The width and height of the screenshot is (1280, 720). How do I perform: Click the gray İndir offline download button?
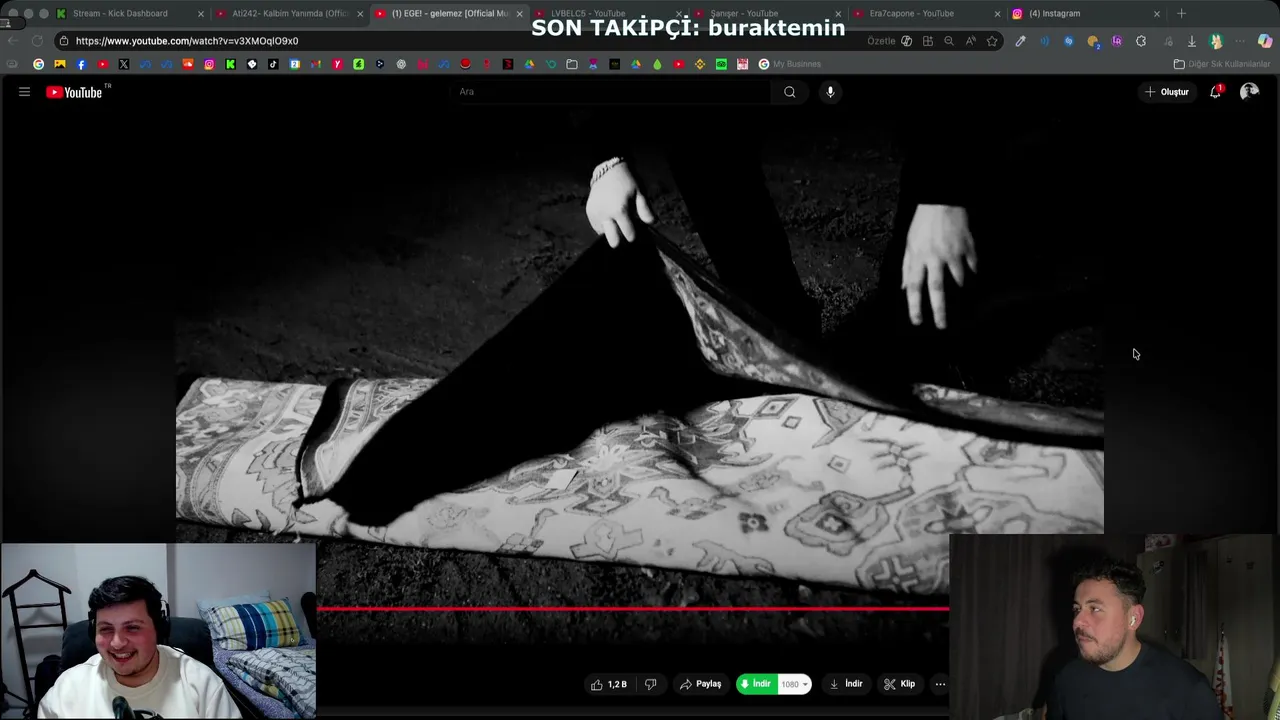[x=846, y=684]
